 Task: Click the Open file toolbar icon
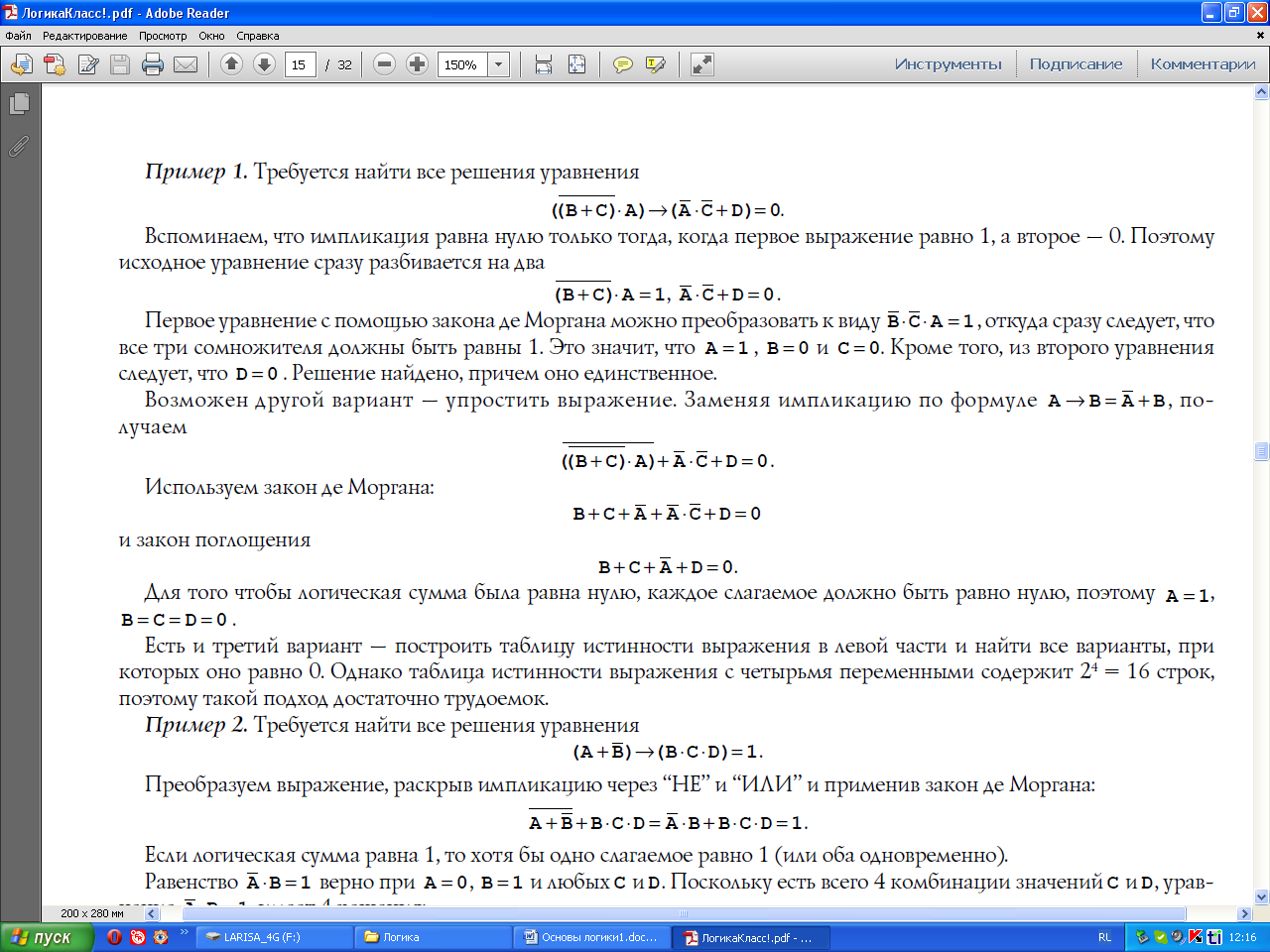point(22,64)
